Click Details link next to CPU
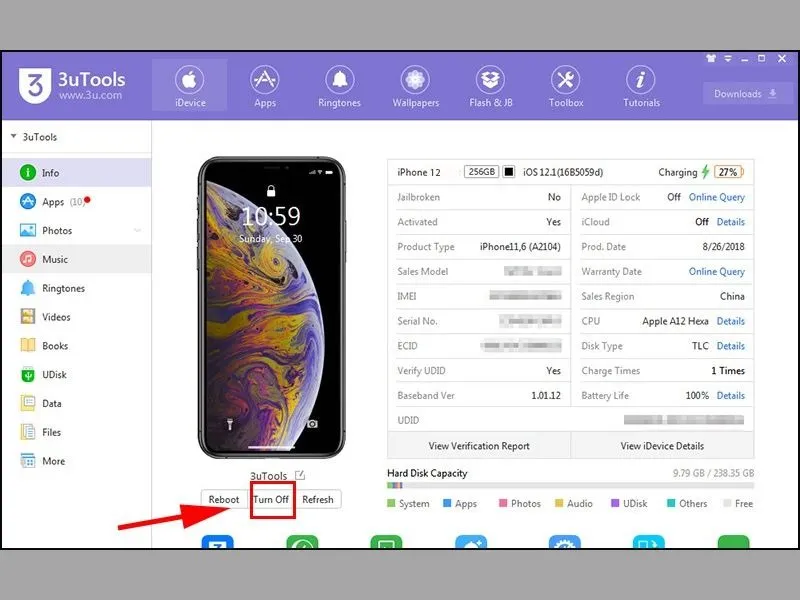800x600 pixels. [731, 321]
